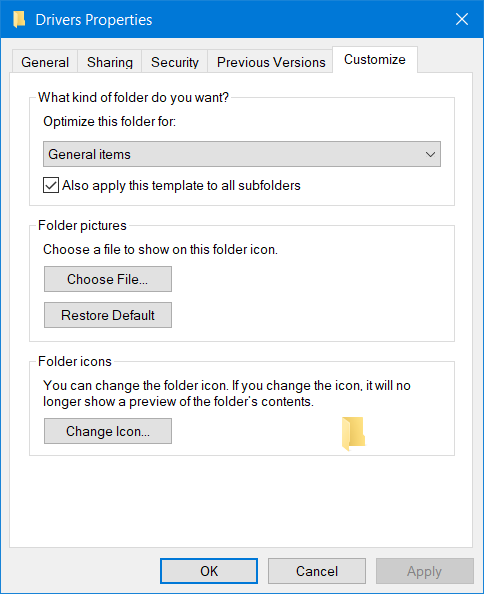
Task: Confirm with the OK button
Action: click(209, 571)
